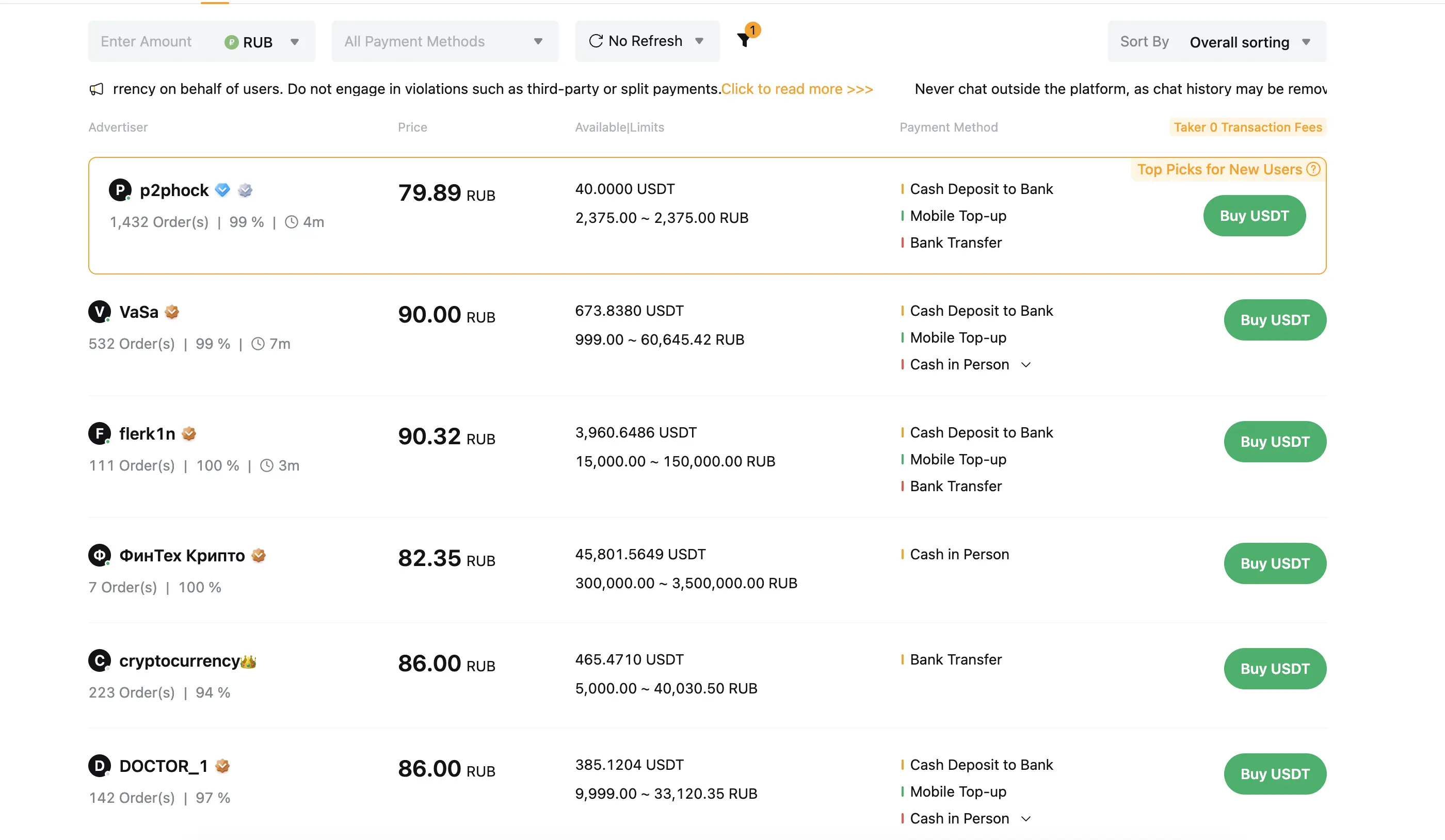Buy USDT from flerk1n
Screen dimensions: 1445x840
(1275, 442)
